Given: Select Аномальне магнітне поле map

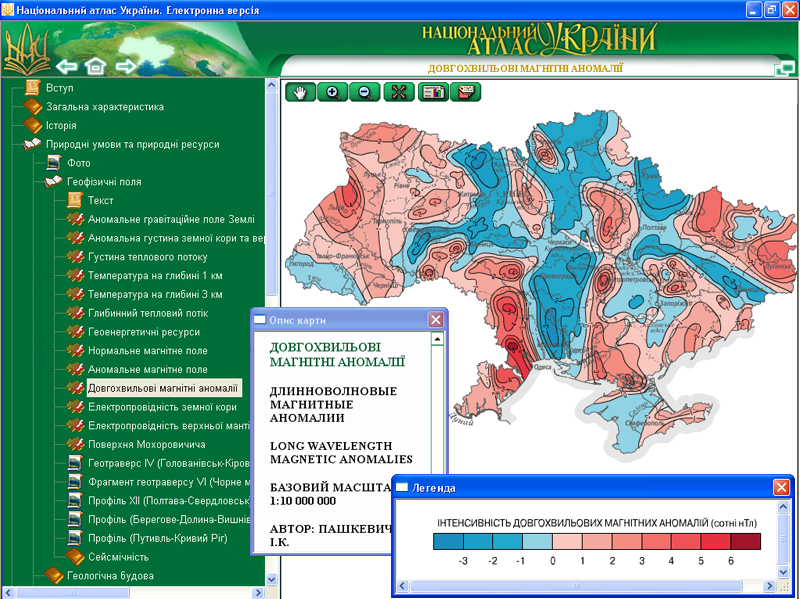Looking at the screenshot, I should [x=147, y=369].
